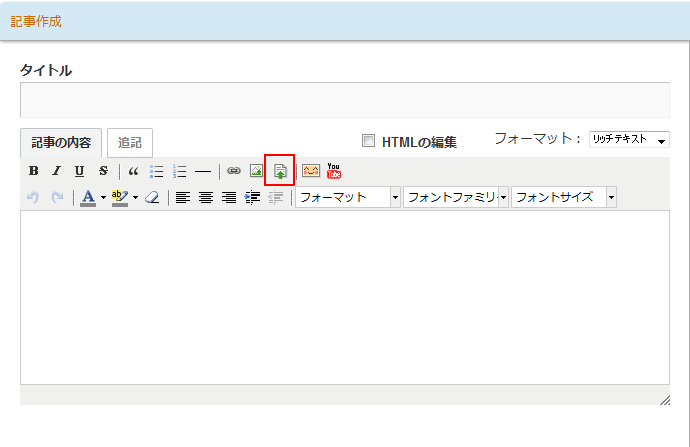Image resolution: width=690 pixels, height=447 pixels.
Task: Decrease paragraph indent
Action: tap(275, 198)
